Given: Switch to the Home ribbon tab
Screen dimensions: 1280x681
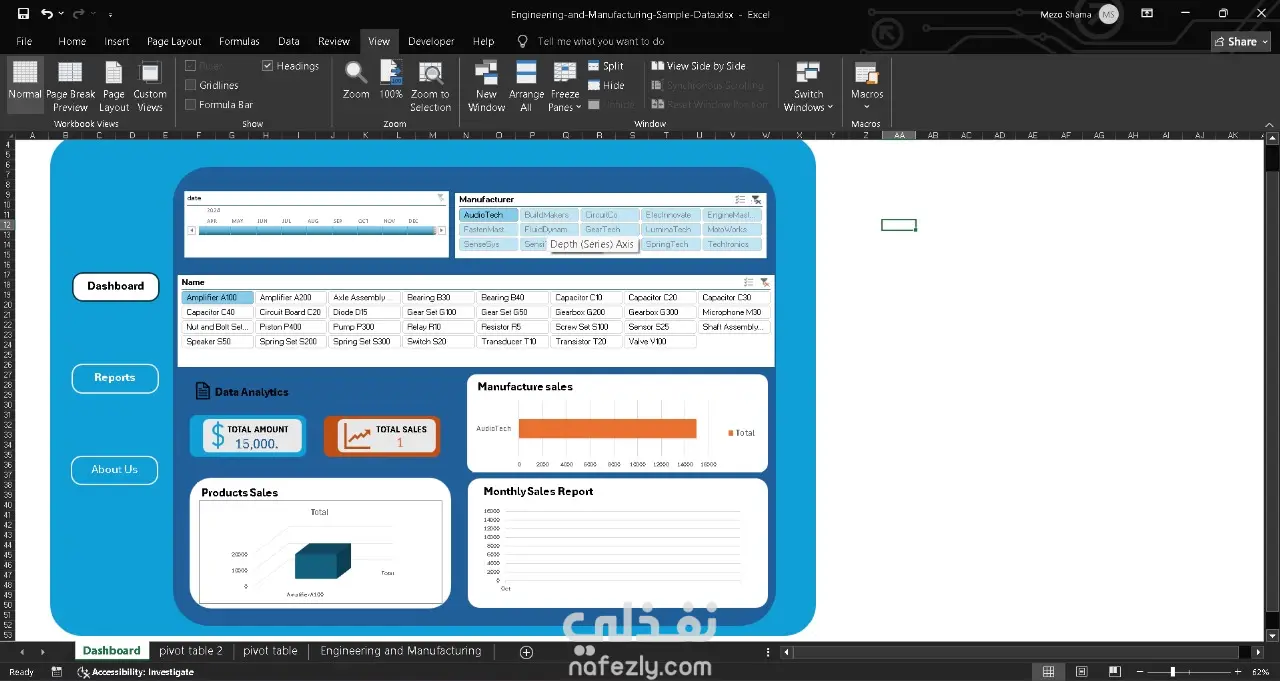Looking at the screenshot, I should click(72, 42).
